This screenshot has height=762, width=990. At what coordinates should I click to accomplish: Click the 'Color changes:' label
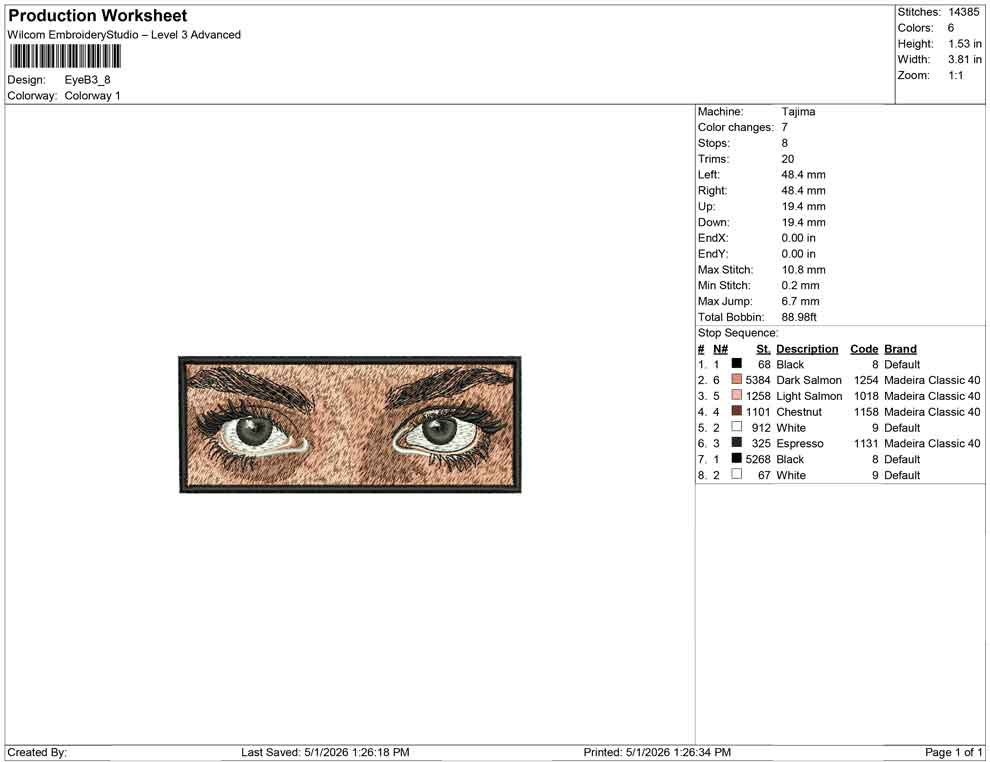pos(736,128)
